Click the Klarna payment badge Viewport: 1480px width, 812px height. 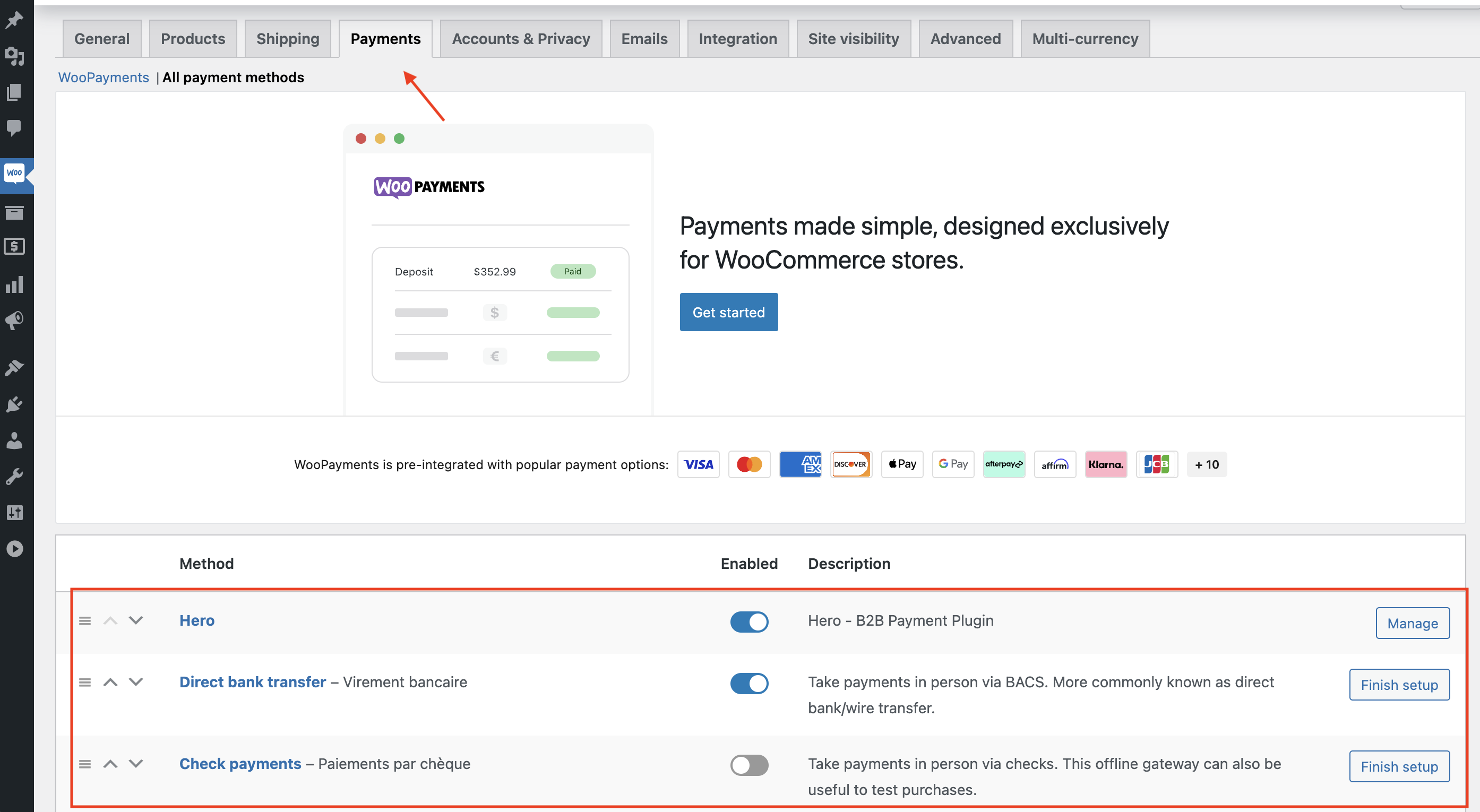point(1105,464)
